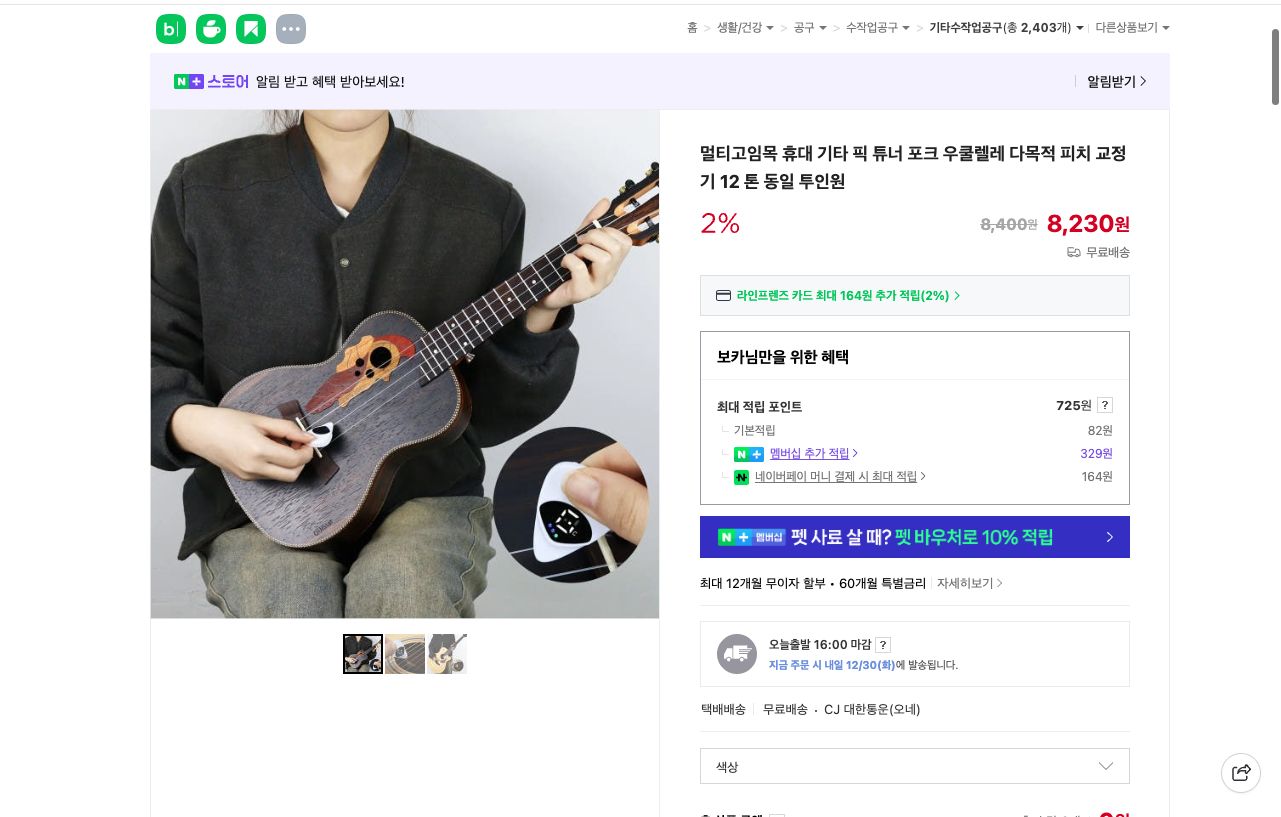Click the green bookmark icon
Viewport: 1281px width, 817px height.
click(251, 29)
